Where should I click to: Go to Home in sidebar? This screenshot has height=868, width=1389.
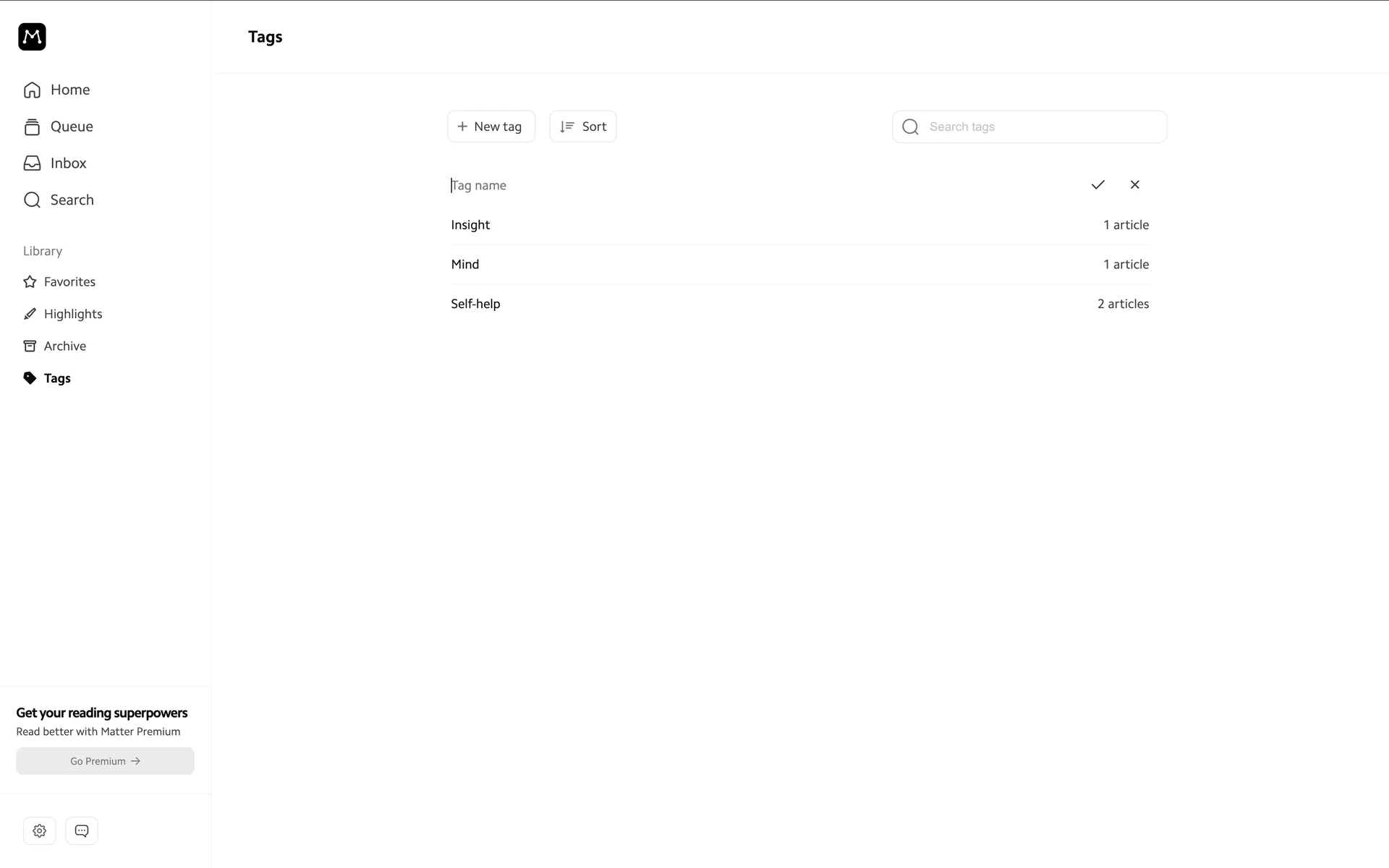point(69,90)
